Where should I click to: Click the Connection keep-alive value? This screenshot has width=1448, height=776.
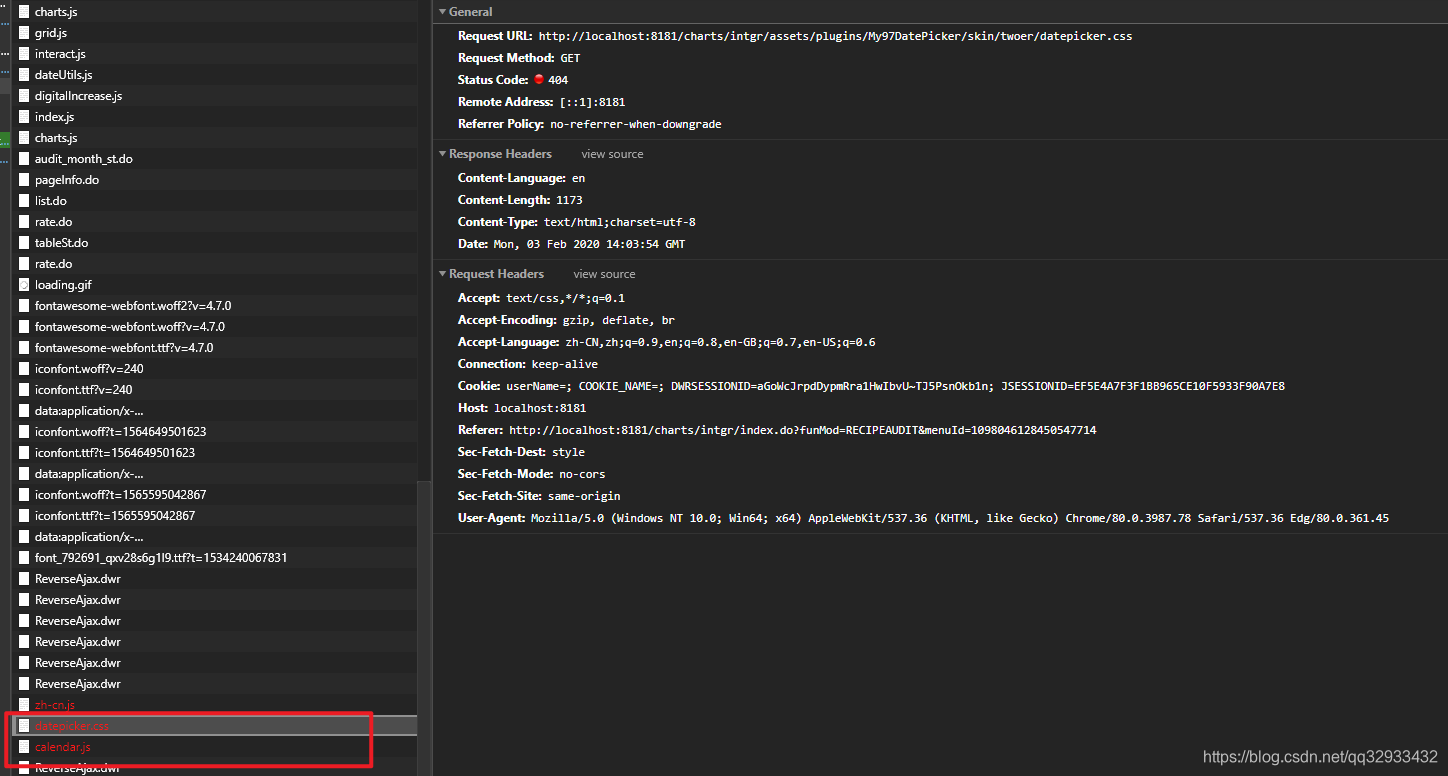tap(564, 364)
